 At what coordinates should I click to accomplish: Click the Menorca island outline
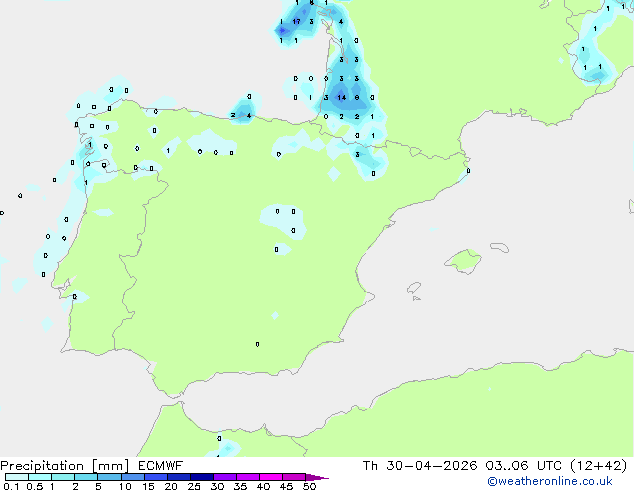499,247
